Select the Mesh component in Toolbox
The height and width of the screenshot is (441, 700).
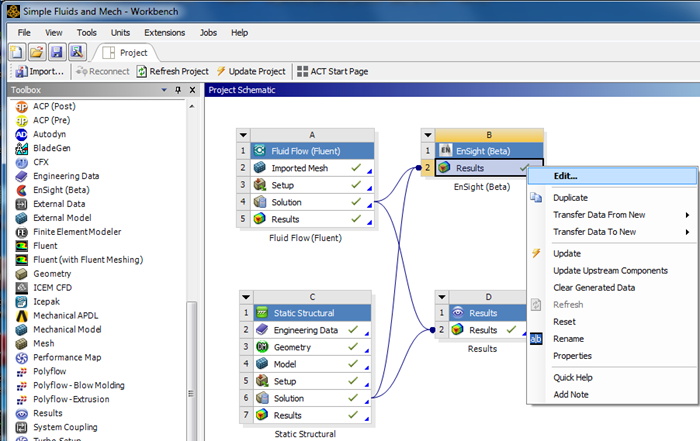35,343
